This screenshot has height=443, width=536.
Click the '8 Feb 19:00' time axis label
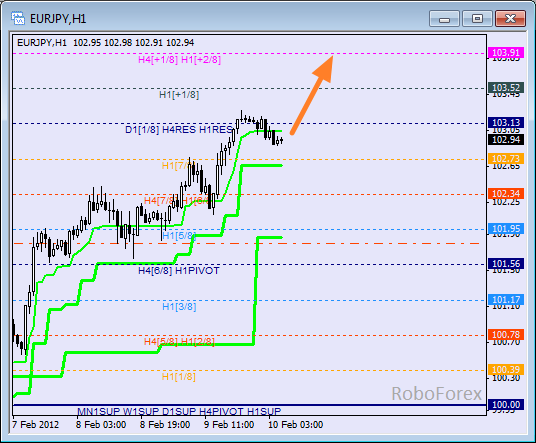[165, 425]
